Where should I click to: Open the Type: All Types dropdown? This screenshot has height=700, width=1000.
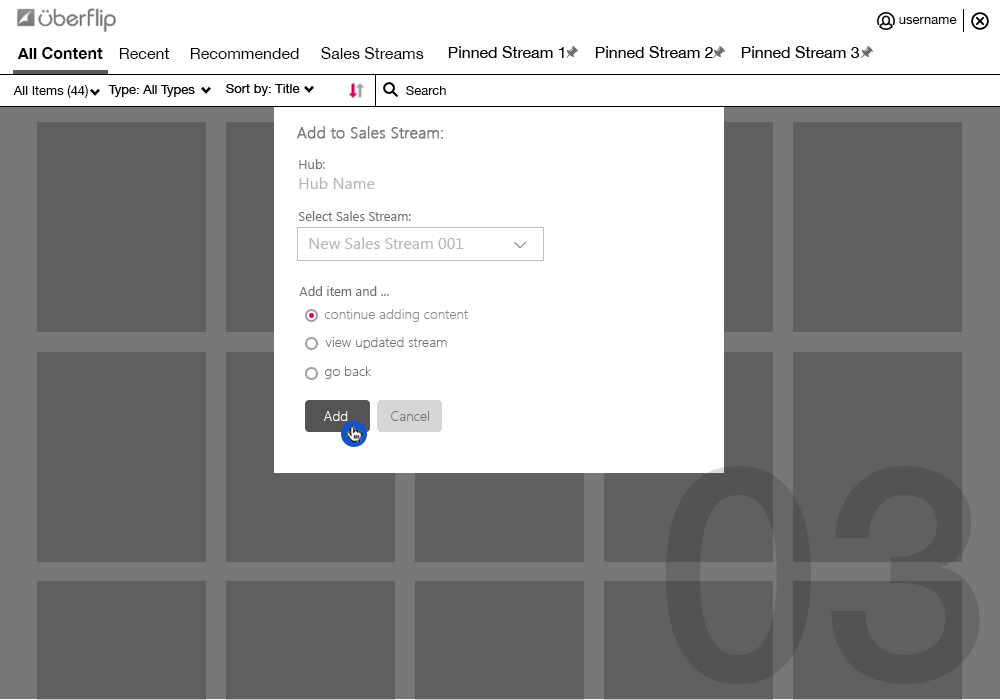click(x=159, y=90)
